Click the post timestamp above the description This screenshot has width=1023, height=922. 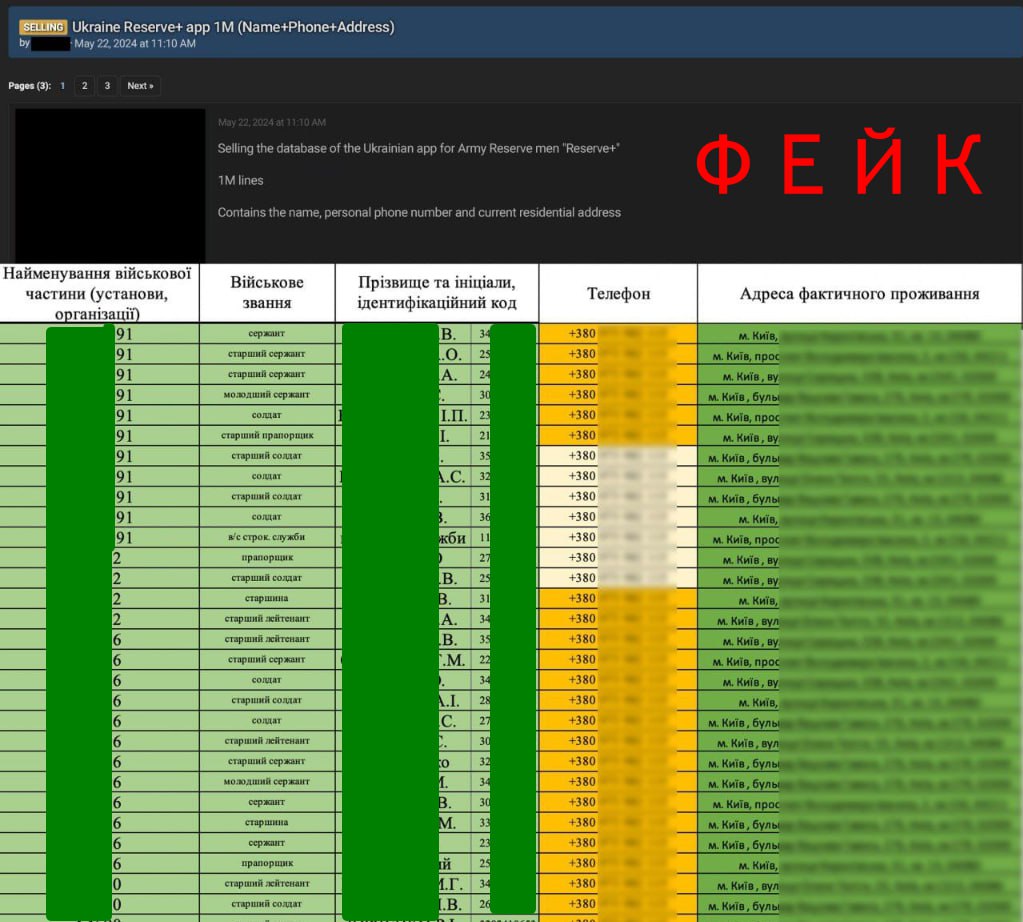click(271, 122)
